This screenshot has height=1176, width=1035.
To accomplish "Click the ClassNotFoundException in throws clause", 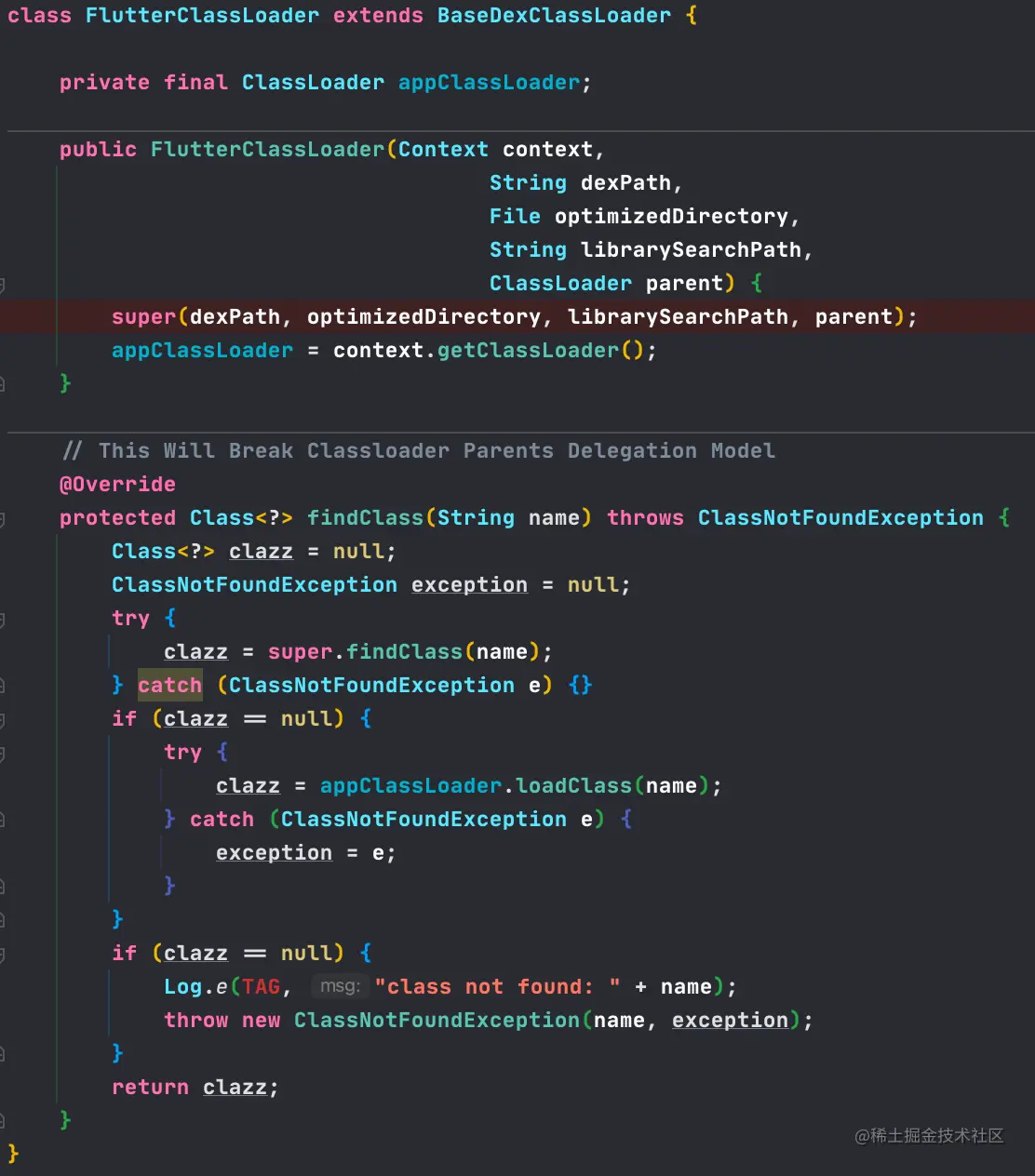I will 840,518.
